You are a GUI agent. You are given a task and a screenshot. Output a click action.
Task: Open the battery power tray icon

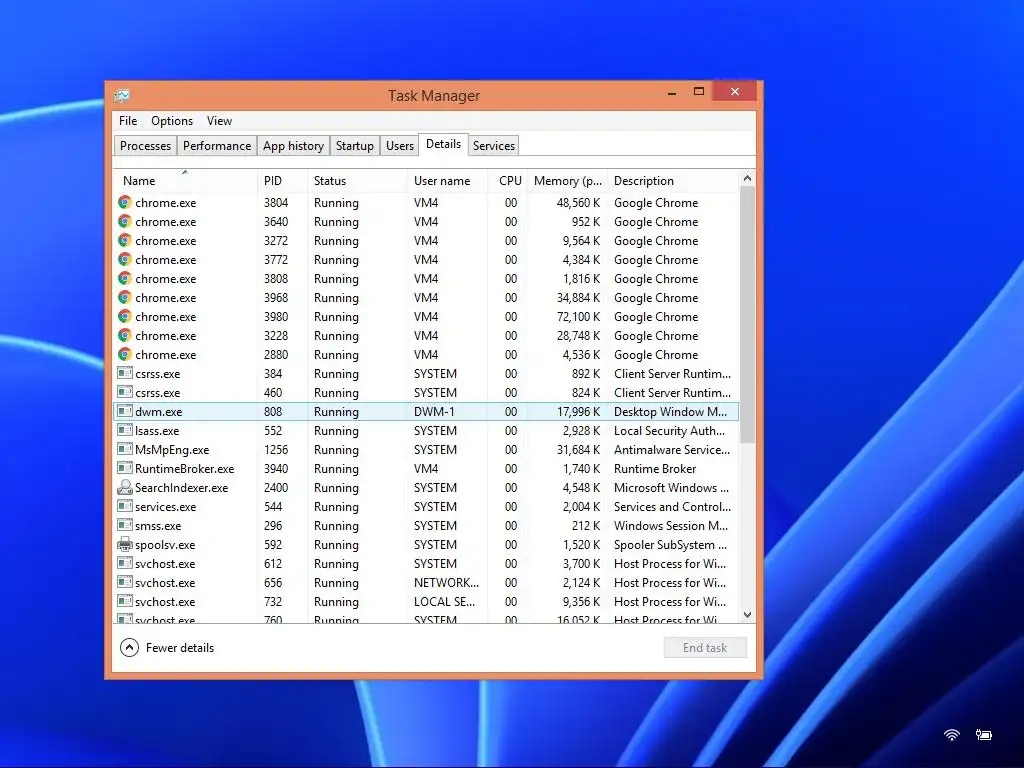(x=984, y=735)
